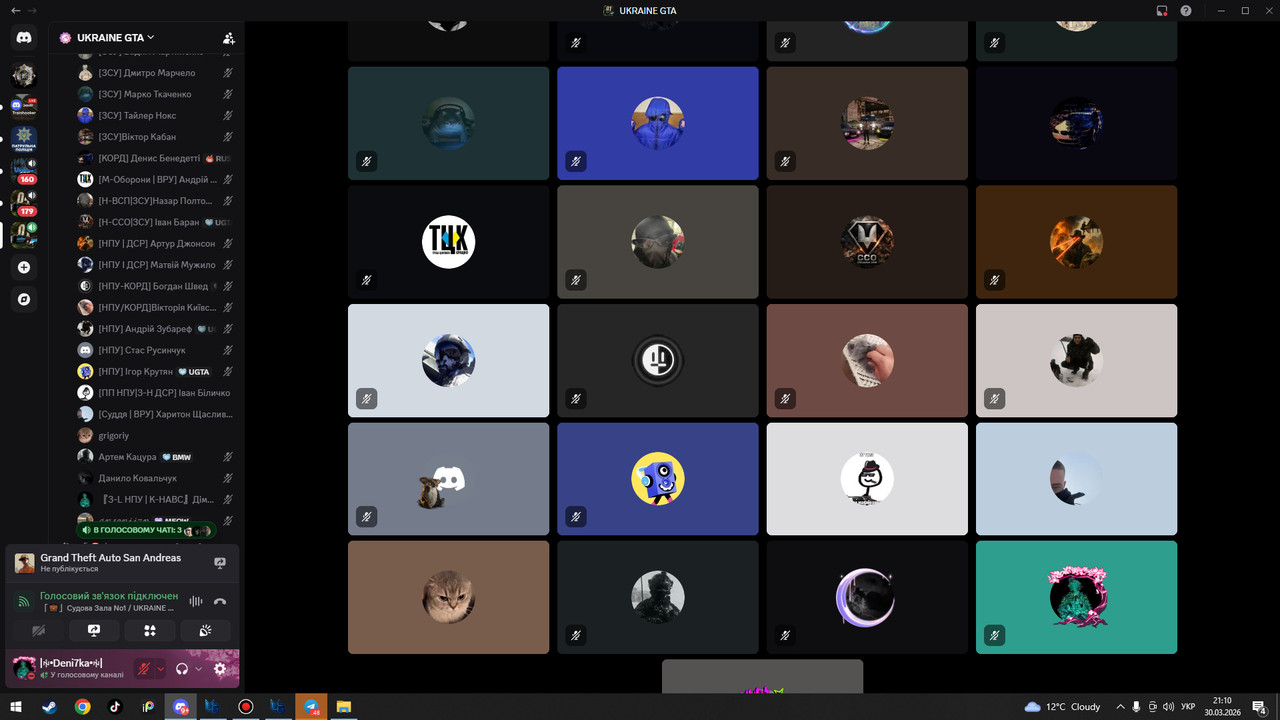Open own avatar |Deni7ka| profile
Image resolution: width=1280 pixels, height=720 pixels.
pos(24,669)
